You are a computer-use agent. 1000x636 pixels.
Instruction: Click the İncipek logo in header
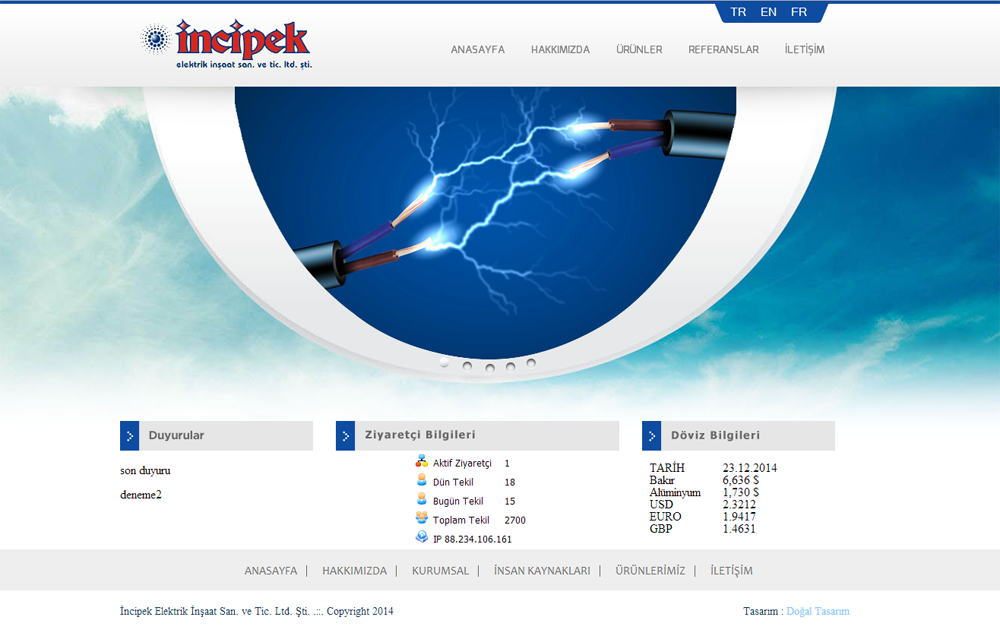click(x=226, y=44)
